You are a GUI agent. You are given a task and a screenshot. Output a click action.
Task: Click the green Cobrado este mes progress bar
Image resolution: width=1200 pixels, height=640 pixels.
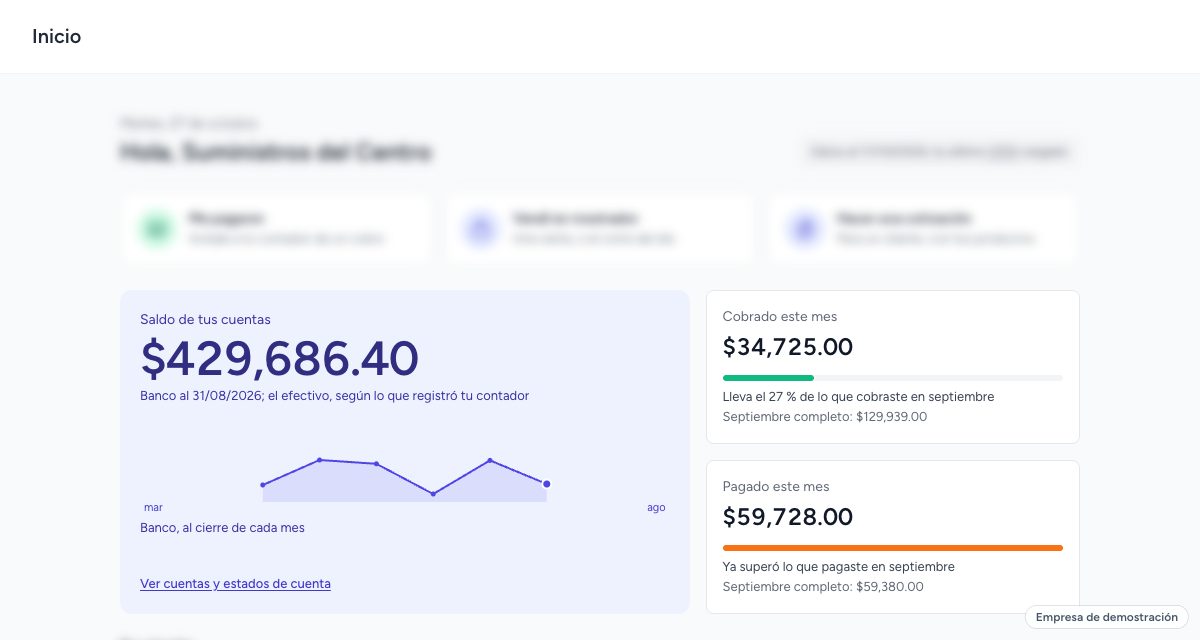(768, 378)
